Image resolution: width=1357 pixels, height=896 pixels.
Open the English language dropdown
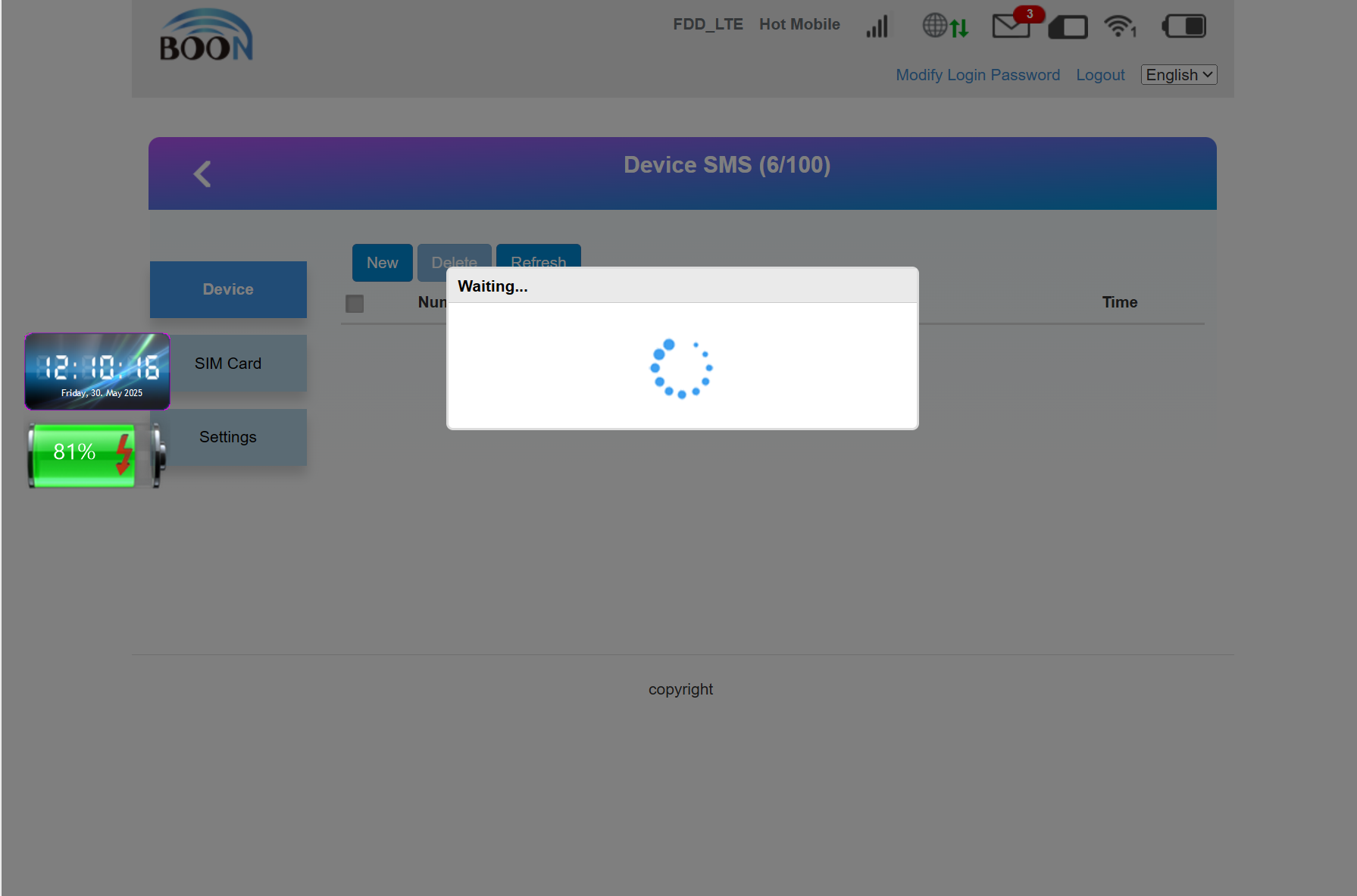tap(1178, 75)
